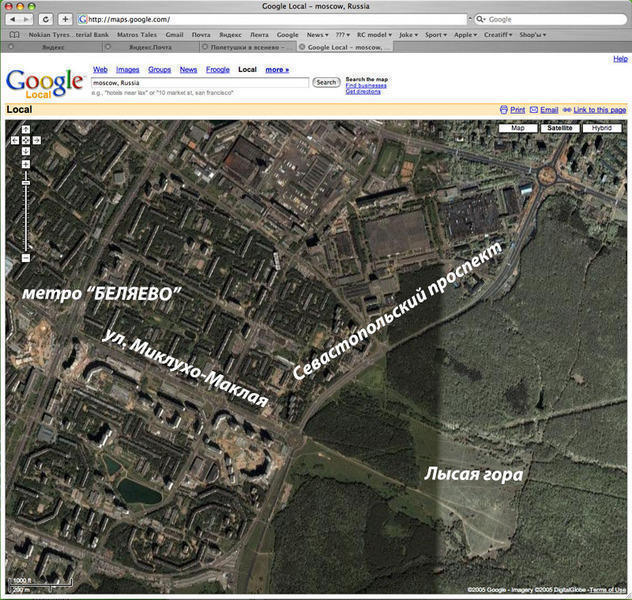Open the 'Link to this page' link
This screenshot has width=632, height=600.
click(599, 109)
